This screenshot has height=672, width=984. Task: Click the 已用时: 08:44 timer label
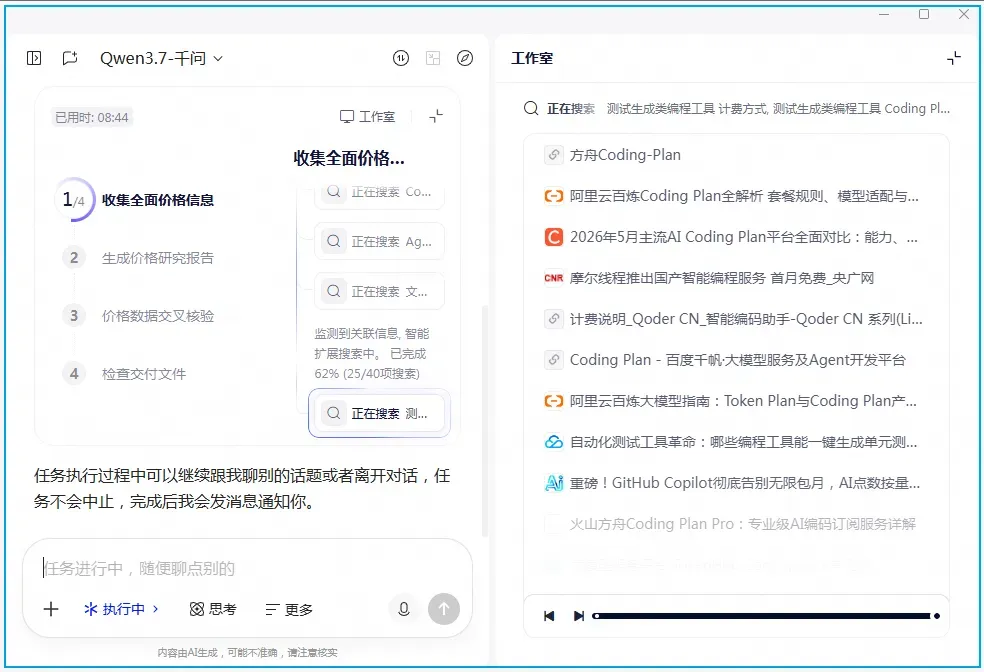92,117
